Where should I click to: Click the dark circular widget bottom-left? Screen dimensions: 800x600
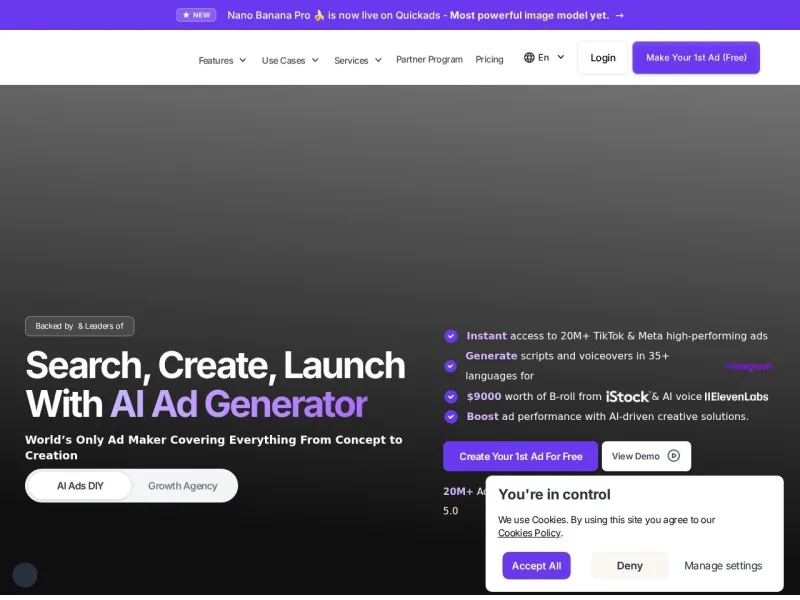tap(25, 575)
